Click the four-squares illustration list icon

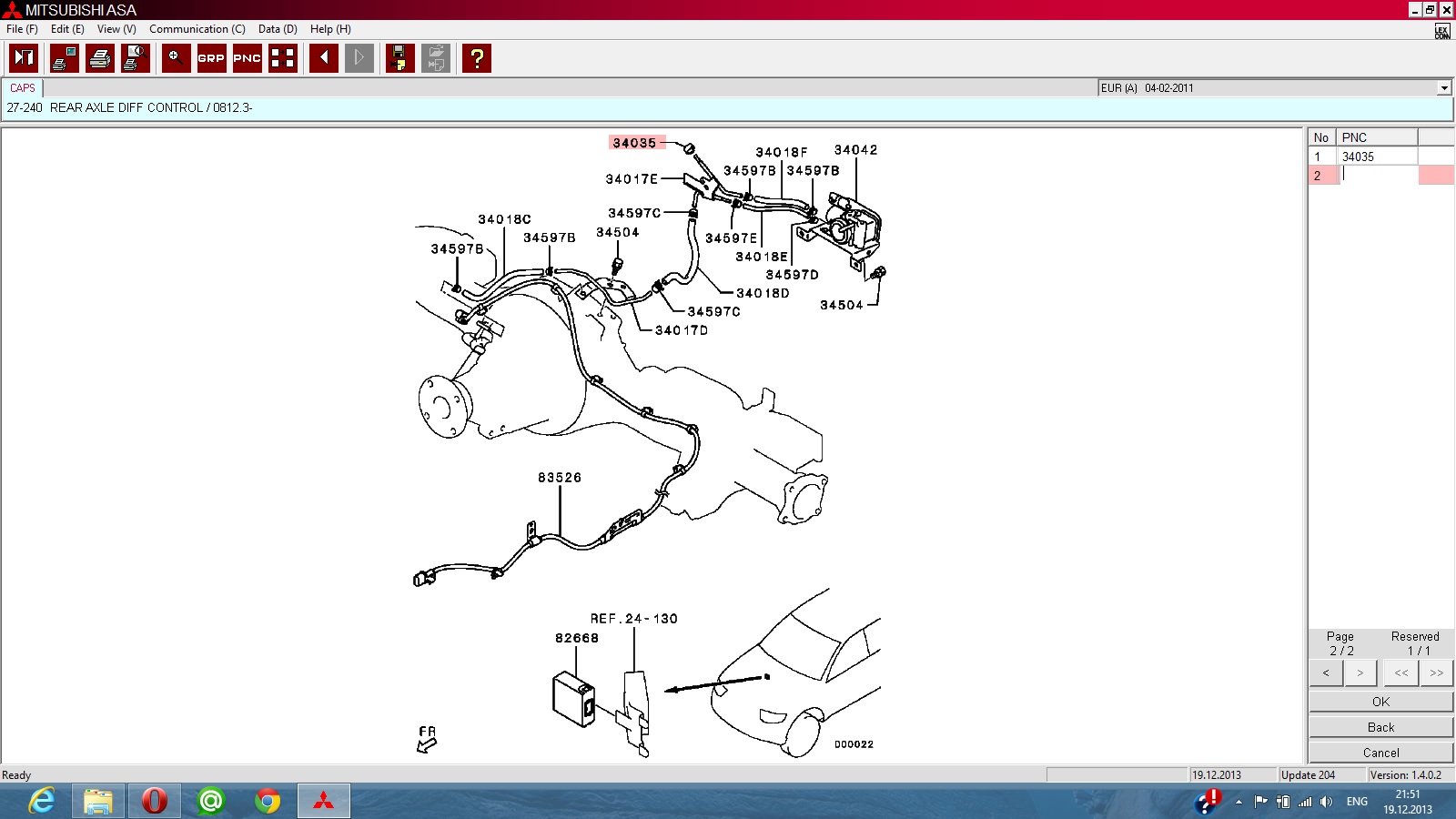(x=283, y=58)
